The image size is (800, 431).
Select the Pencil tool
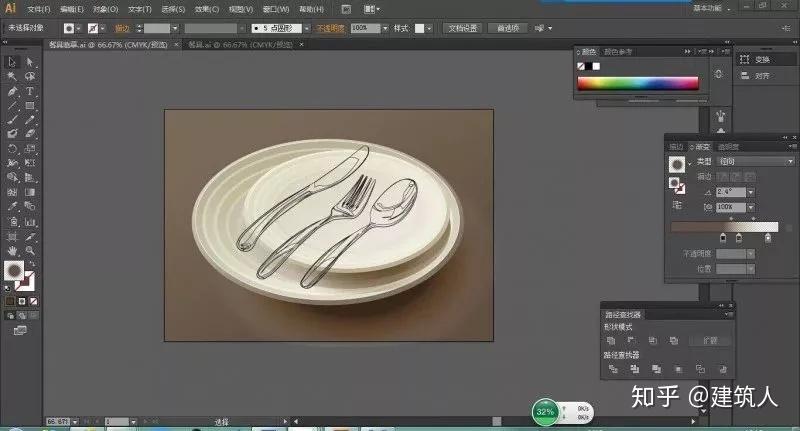click(x=30, y=120)
